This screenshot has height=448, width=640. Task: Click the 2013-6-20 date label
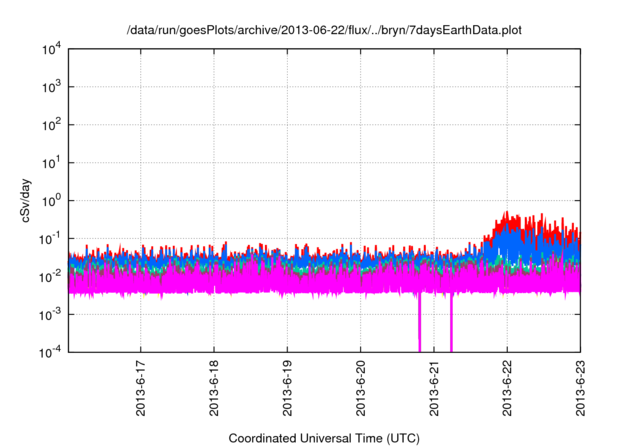tap(360, 388)
